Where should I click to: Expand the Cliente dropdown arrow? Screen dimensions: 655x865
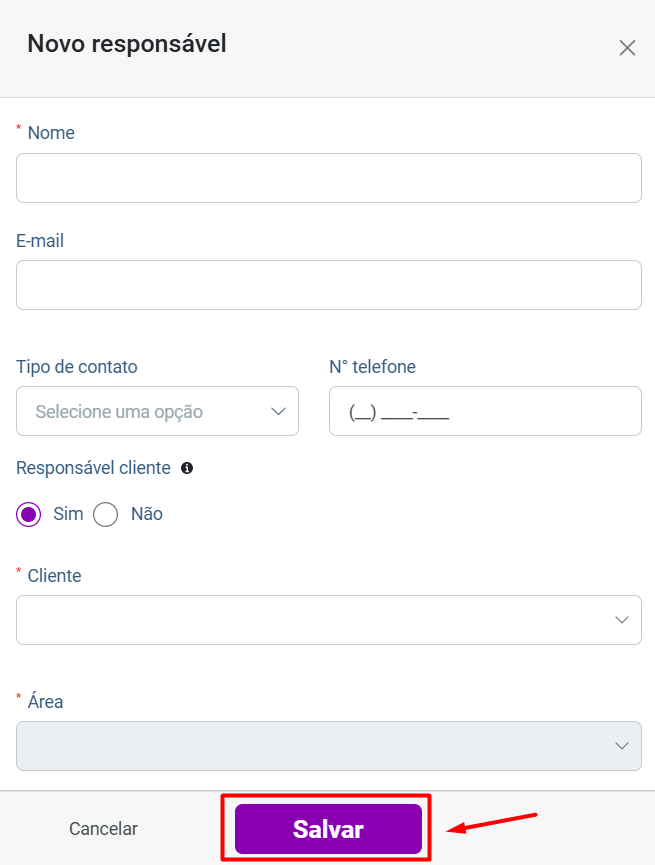click(622, 620)
